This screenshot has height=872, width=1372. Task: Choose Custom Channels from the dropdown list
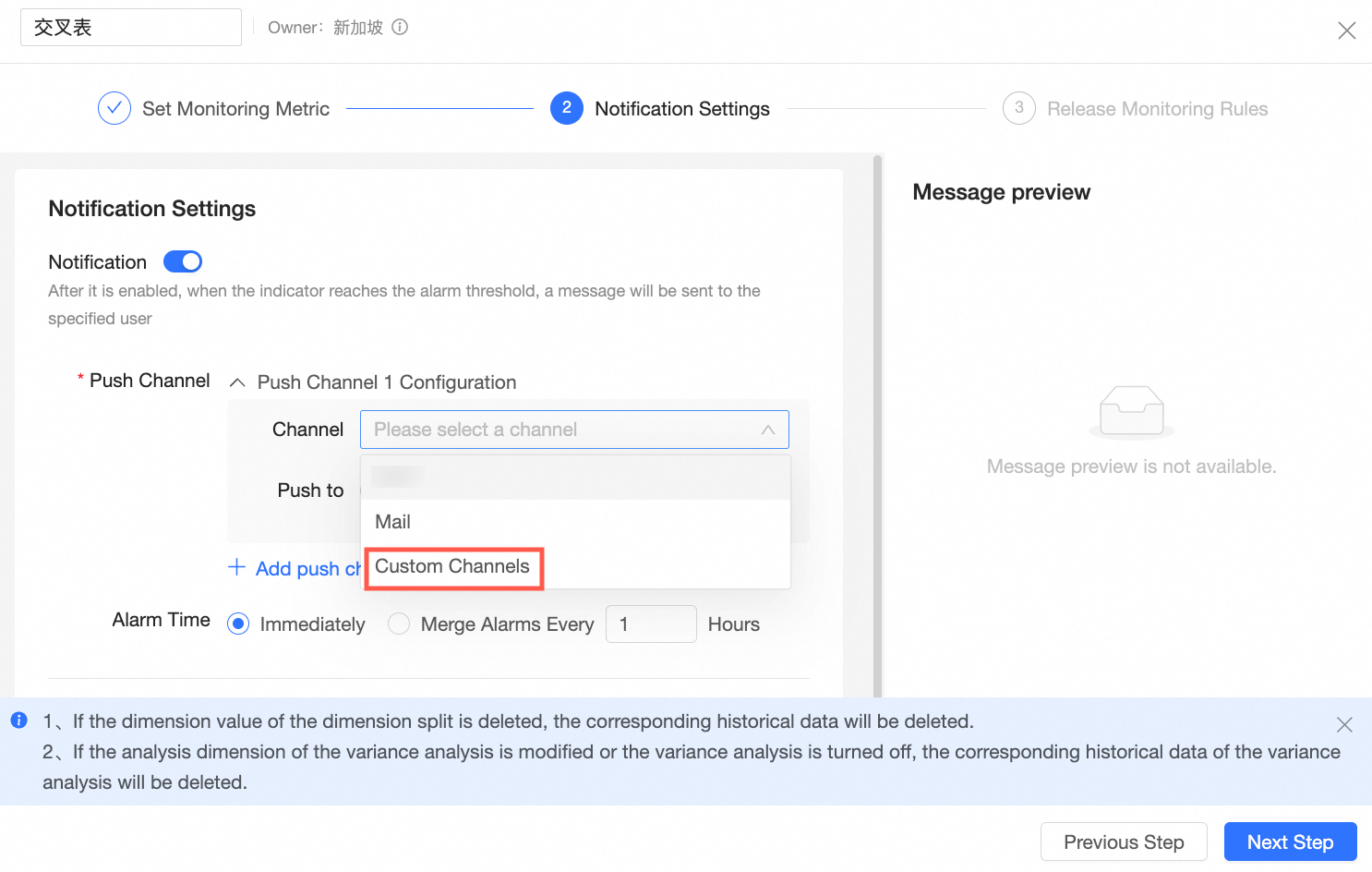[x=452, y=566]
